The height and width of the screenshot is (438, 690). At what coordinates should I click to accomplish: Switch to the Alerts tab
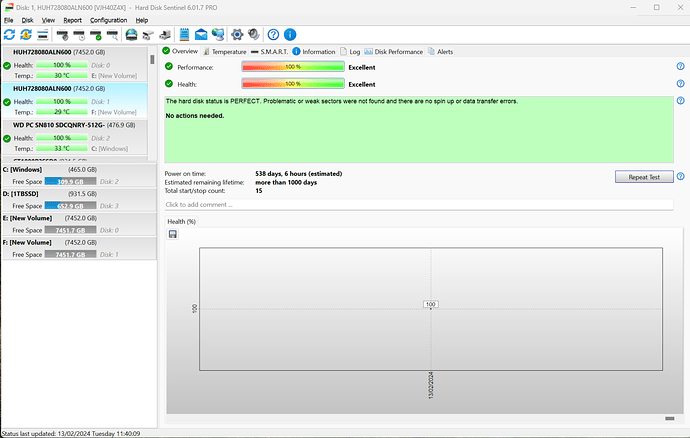point(440,52)
